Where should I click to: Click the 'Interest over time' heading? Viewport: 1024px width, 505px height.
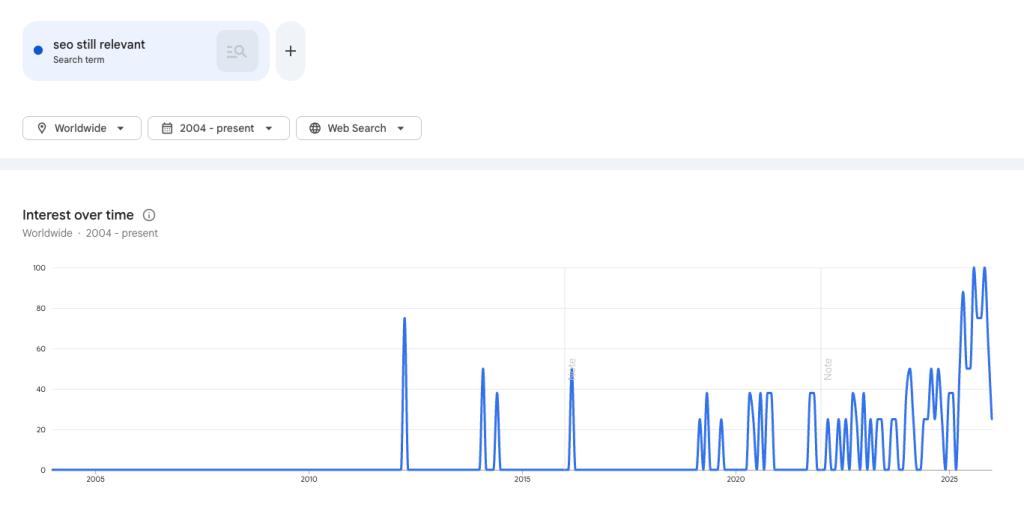point(78,215)
